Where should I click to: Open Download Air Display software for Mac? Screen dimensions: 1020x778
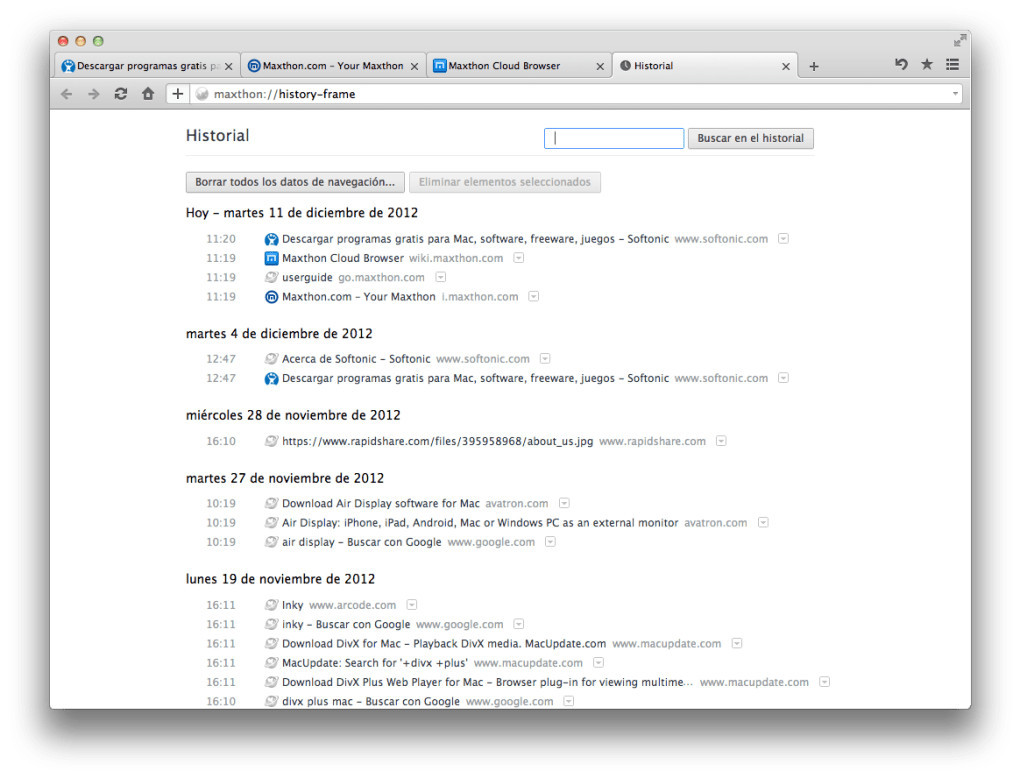[x=381, y=503]
